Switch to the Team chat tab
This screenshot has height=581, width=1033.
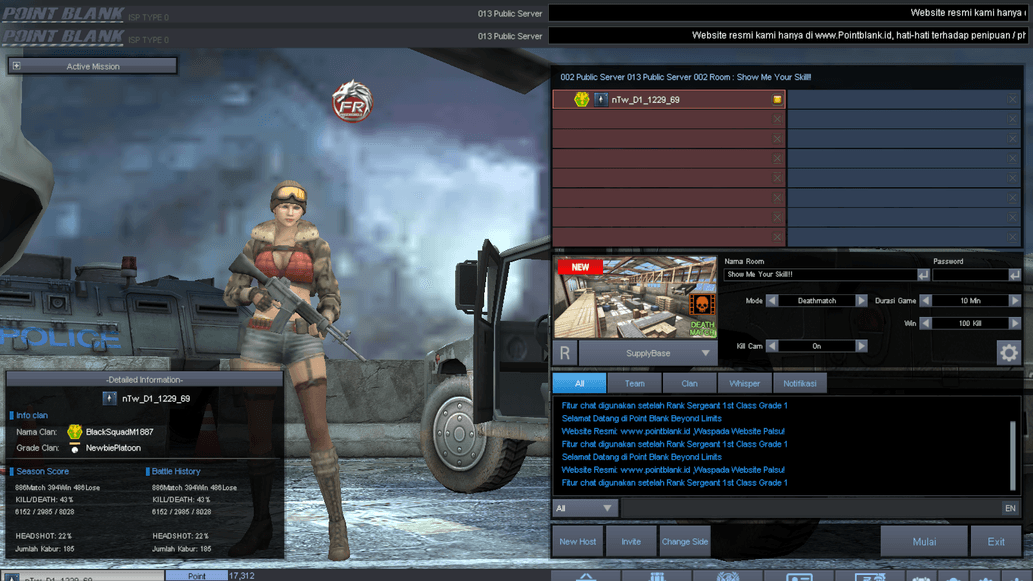[x=634, y=383]
